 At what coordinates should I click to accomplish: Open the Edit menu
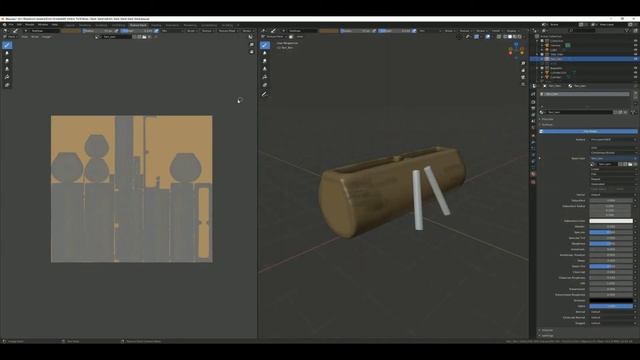point(19,24)
